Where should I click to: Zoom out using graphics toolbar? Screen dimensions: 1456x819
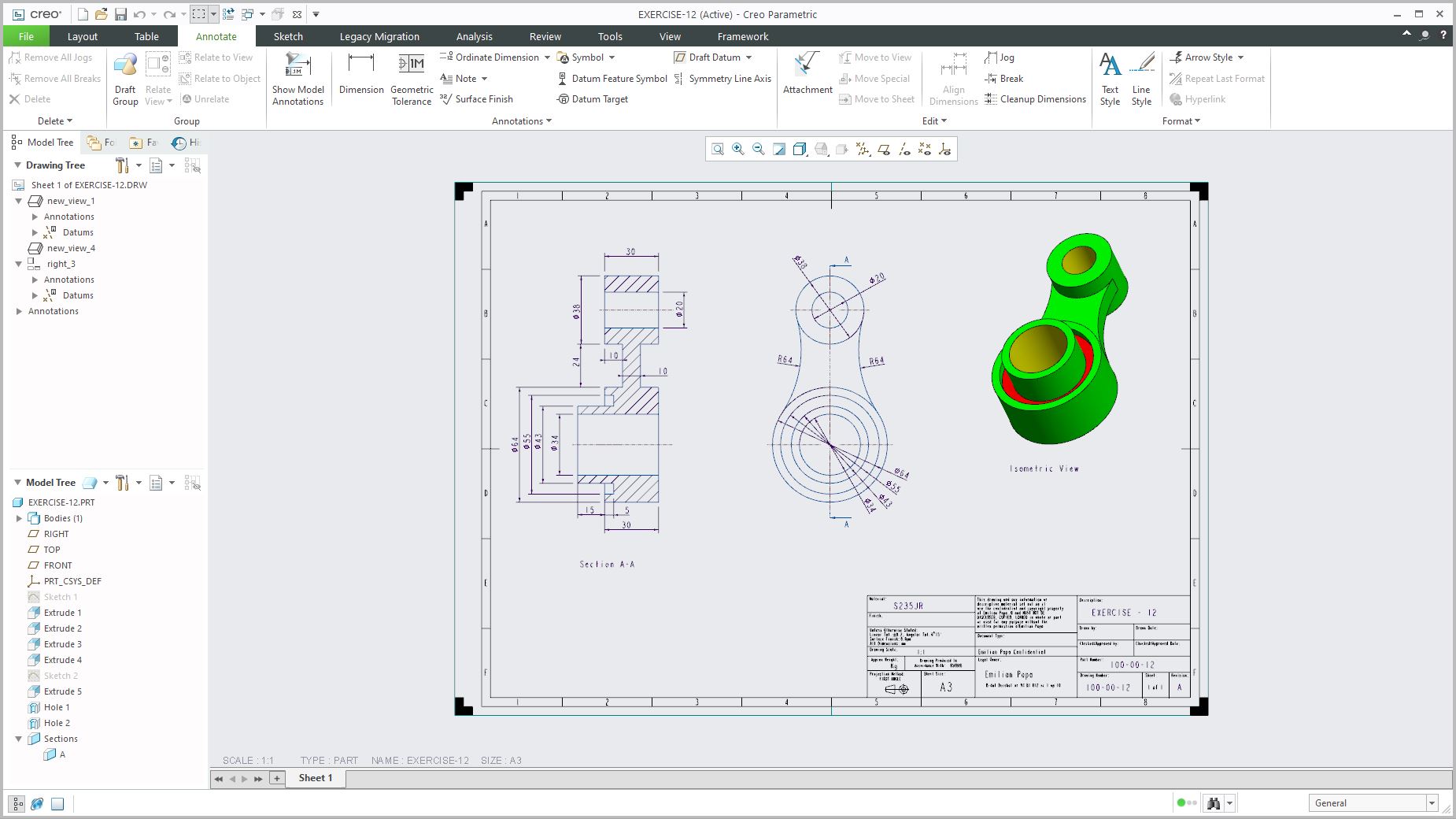coord(759,149)
